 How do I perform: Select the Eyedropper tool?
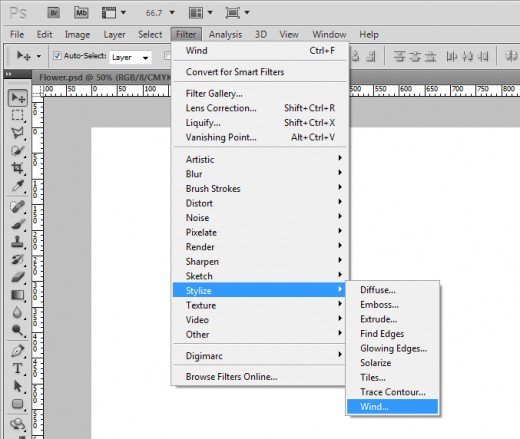click(x=17, y=186)
